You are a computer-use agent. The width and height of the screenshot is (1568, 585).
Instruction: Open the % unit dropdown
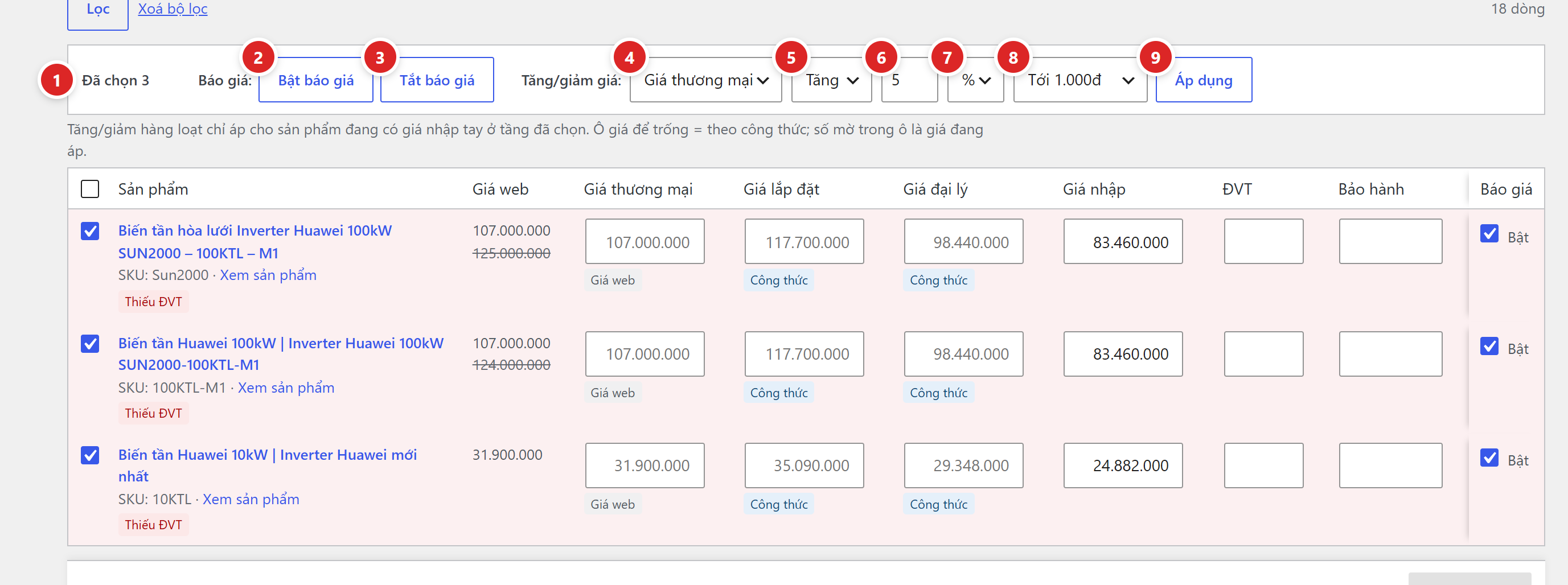(x=976, y=80)
